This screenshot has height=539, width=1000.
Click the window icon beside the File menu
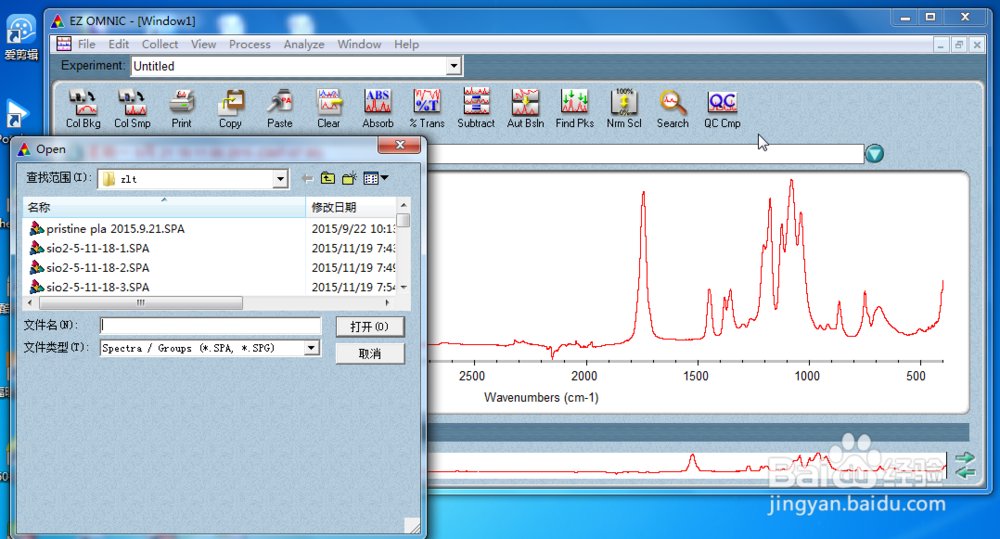tap(64, 44)
